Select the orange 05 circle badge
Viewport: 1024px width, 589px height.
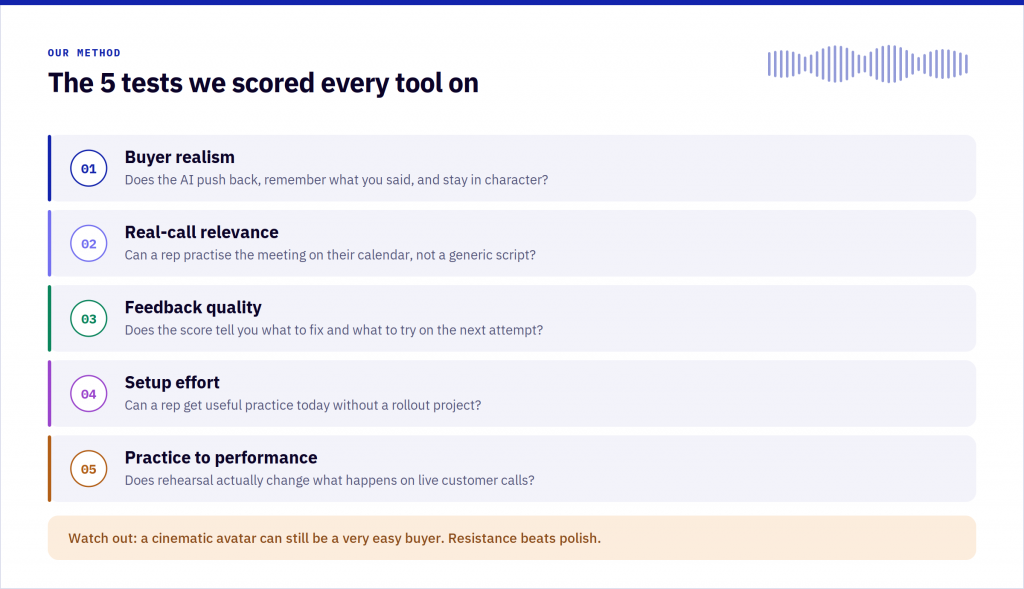click(x=89, y=469)
